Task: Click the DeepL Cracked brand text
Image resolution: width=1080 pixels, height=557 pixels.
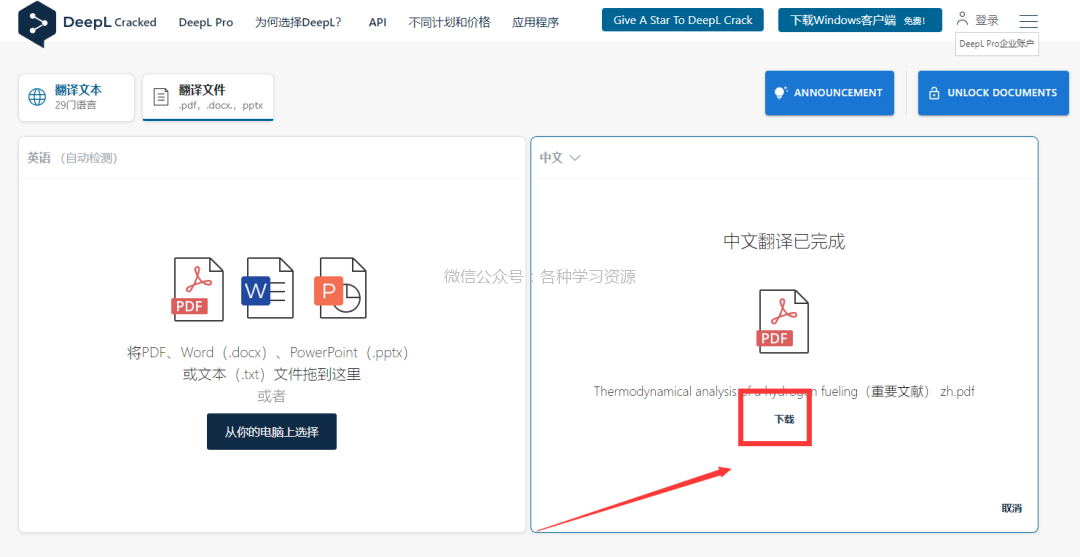Action: [110, 22]
